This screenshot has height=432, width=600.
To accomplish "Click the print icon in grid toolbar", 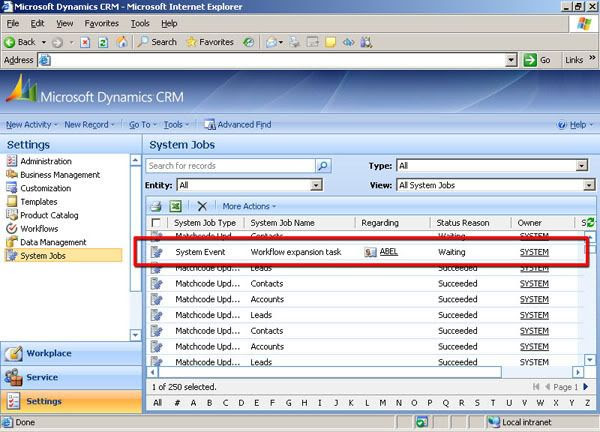I will 156,206.
